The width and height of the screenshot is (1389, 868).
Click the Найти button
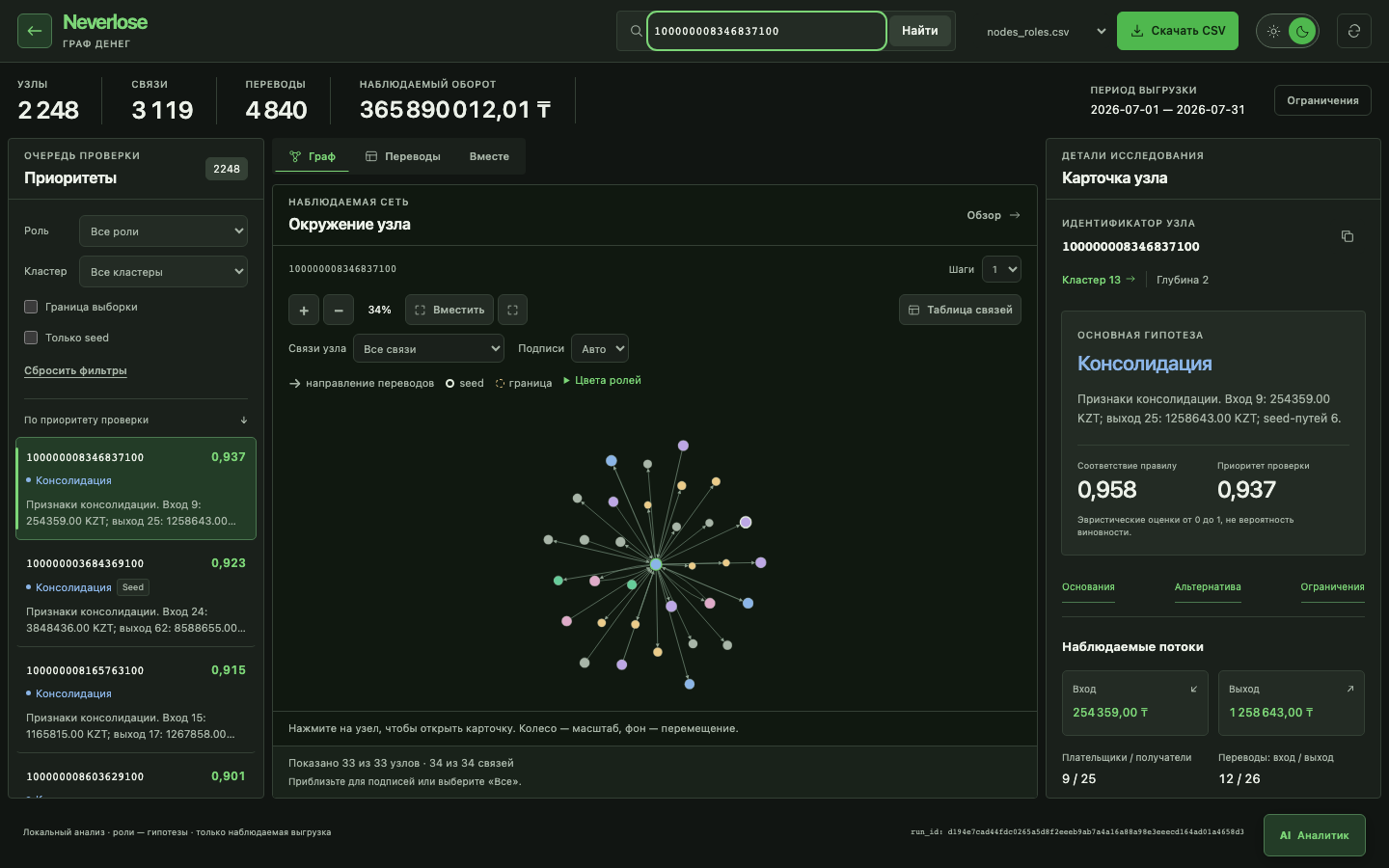(x=920, y=31)
